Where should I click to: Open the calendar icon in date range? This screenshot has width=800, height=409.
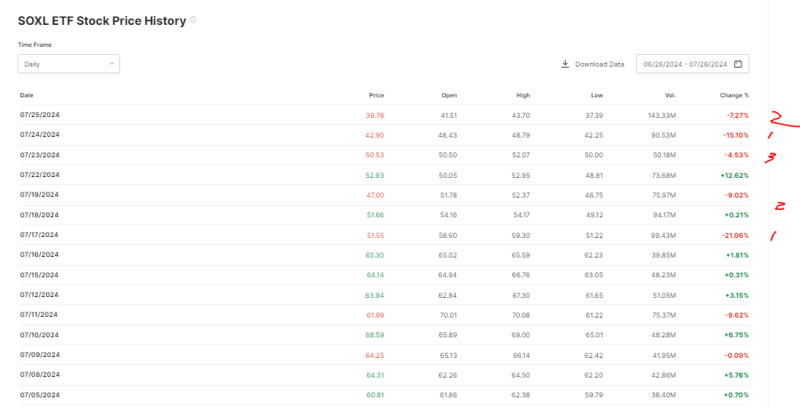click(x=738, y=64)
